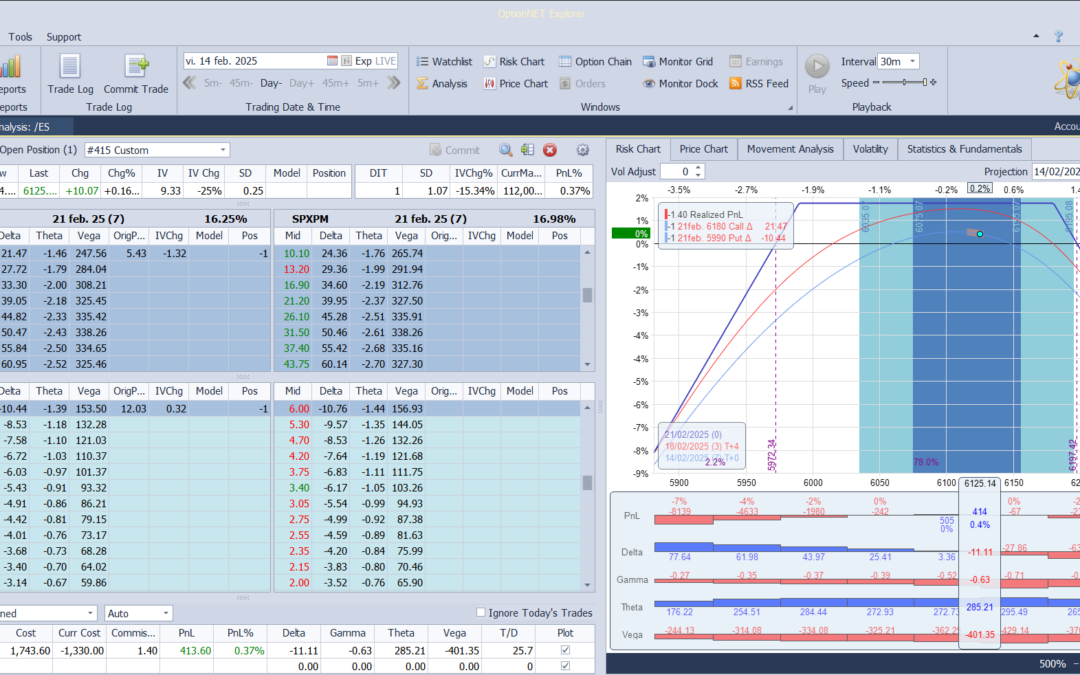1080x675 pixels.
Task: Open the Auto dropdown
Action: click(165, 613)
